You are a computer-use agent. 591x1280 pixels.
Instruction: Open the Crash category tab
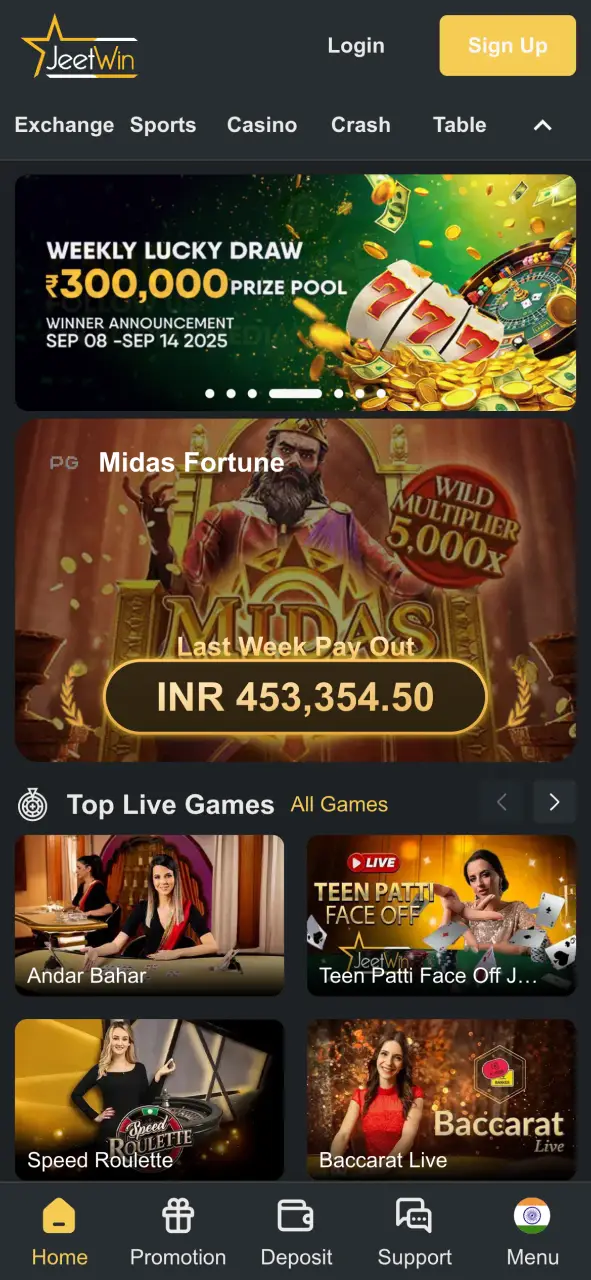coord(361,125)
